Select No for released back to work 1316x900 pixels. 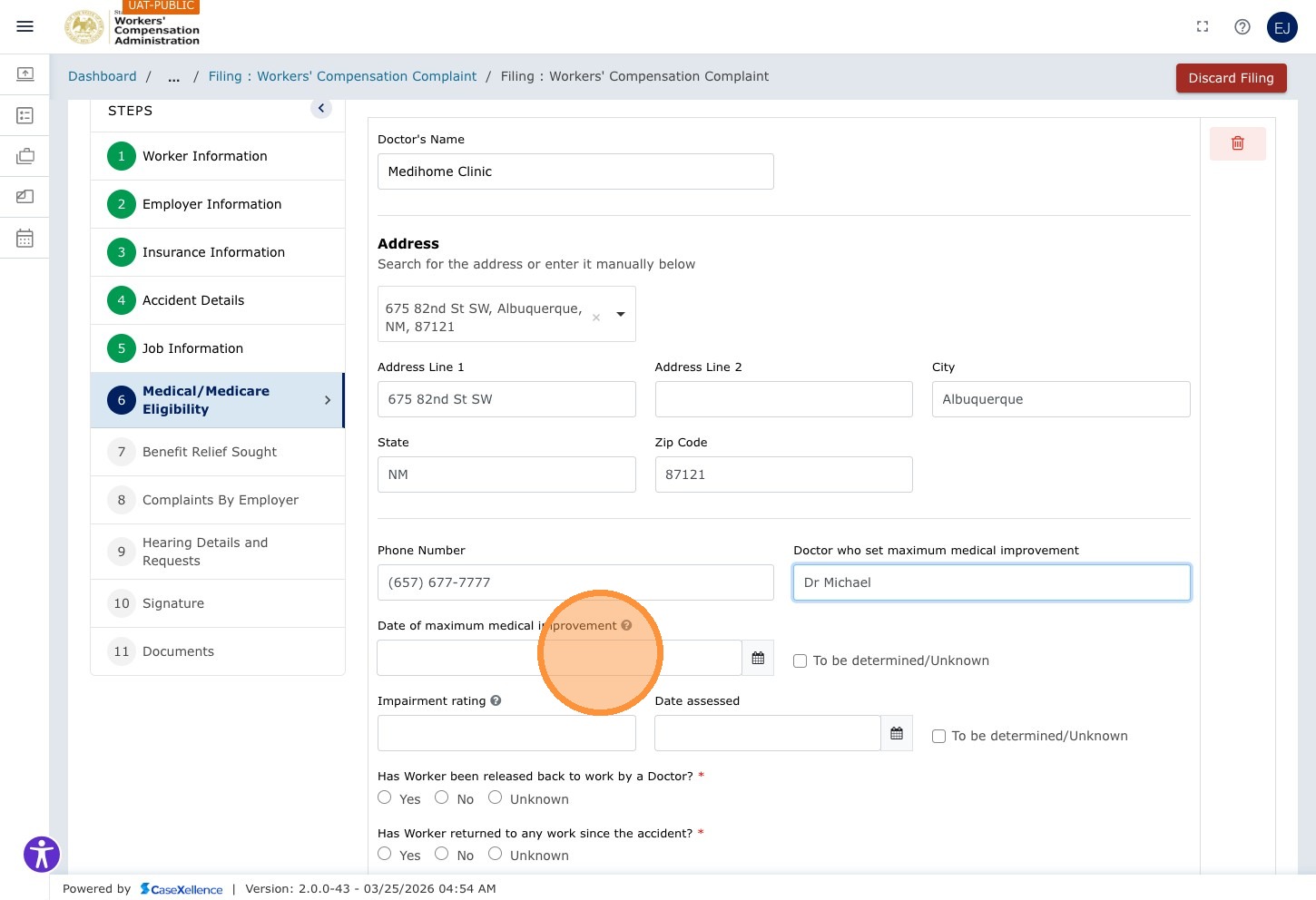tap(441, 797)
